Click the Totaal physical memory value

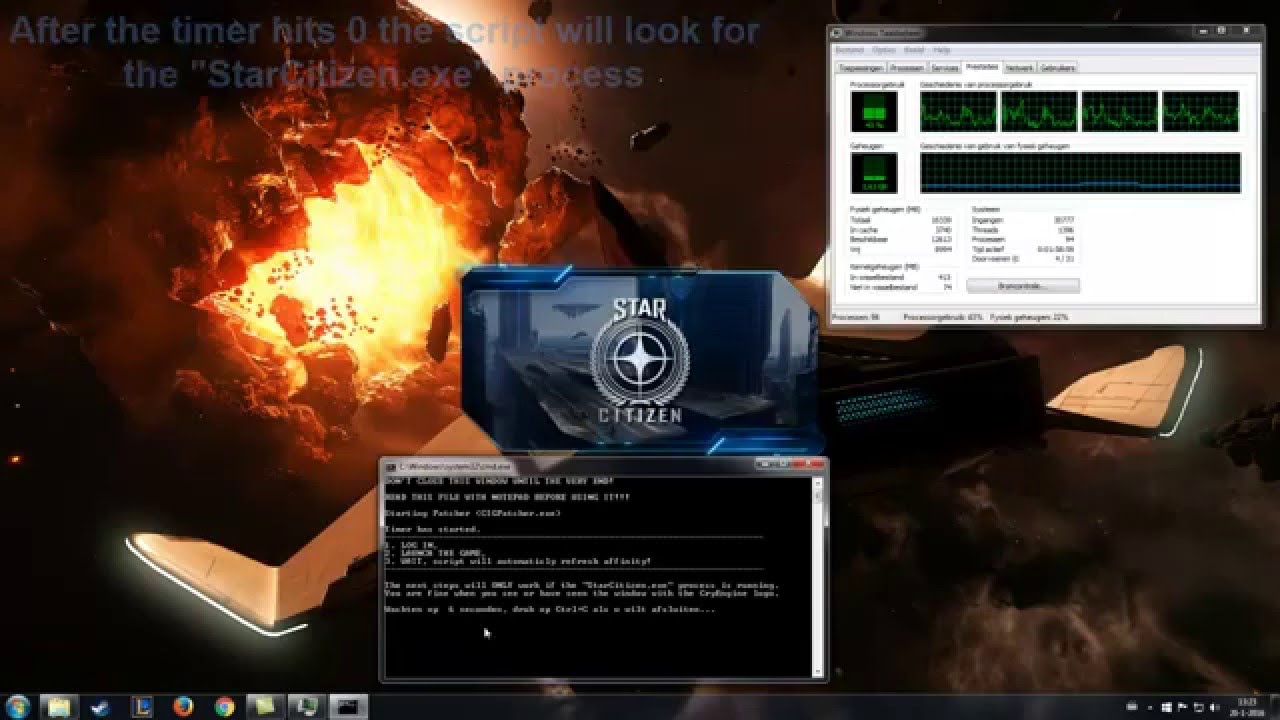click(x=941, y=220)
